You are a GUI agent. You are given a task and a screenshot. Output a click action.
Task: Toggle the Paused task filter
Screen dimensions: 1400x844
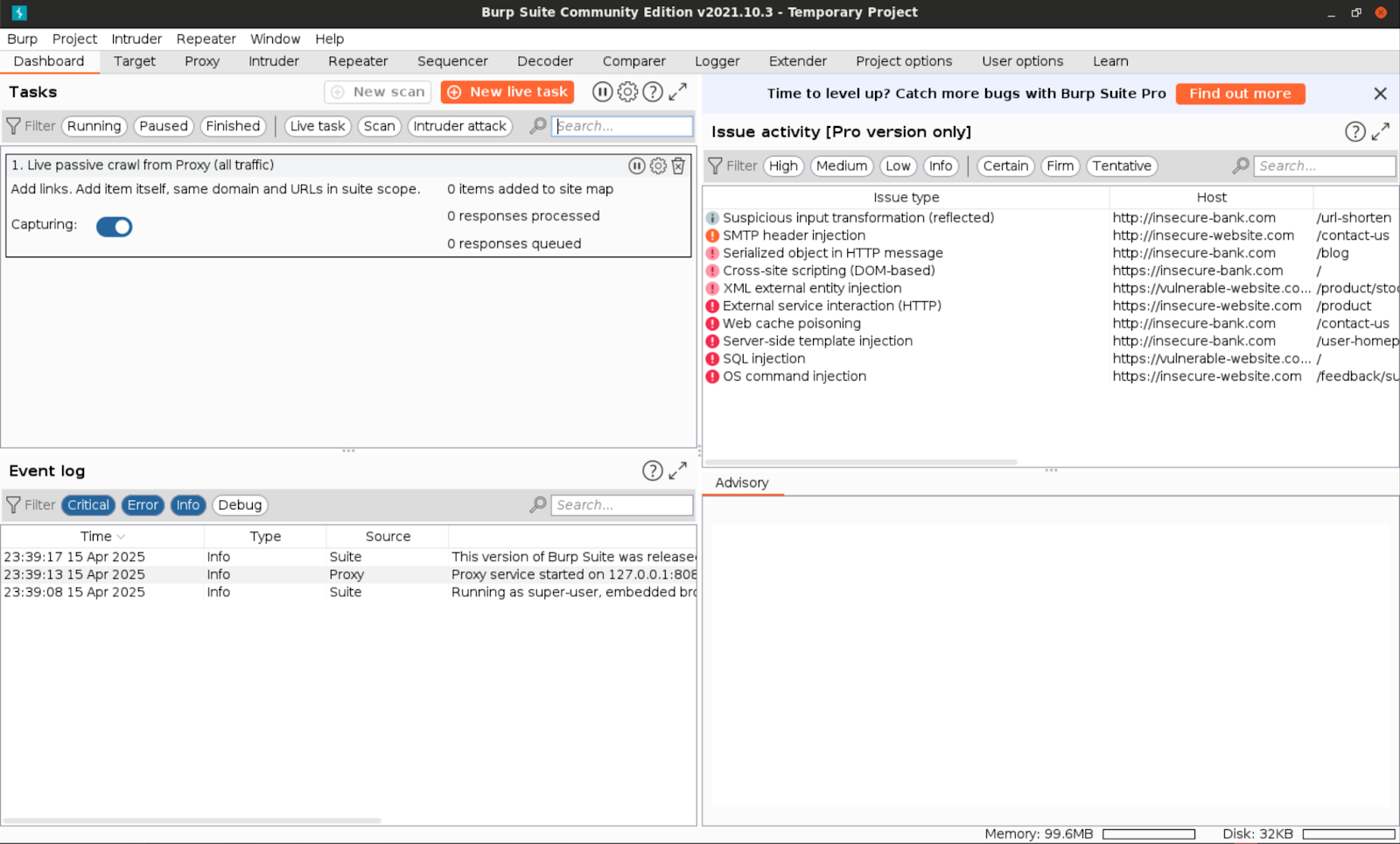[164, 126]
